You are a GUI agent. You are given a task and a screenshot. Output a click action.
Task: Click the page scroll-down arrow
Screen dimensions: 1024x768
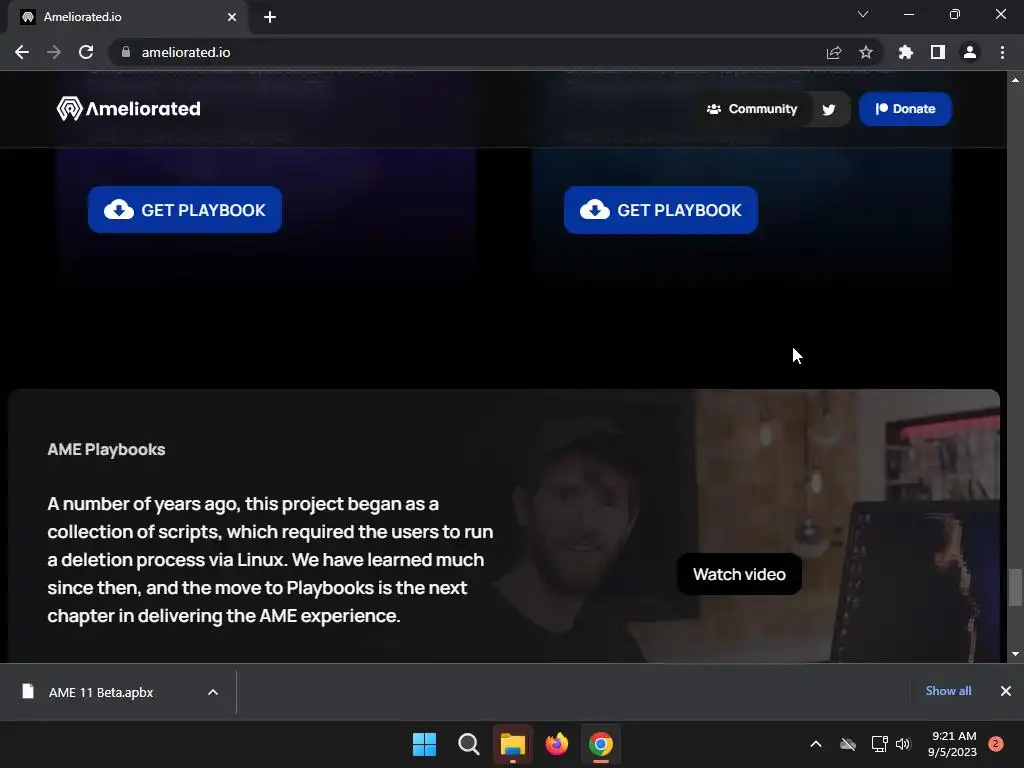(1016, 654)
